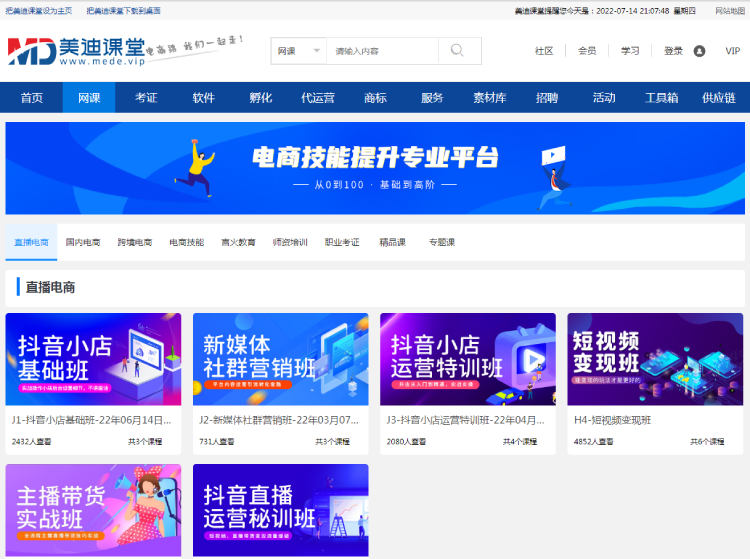This screenshot has width=750, height=559.
Task: Switch to the 跨境电商 category tab
Action: tap(134, 242)
